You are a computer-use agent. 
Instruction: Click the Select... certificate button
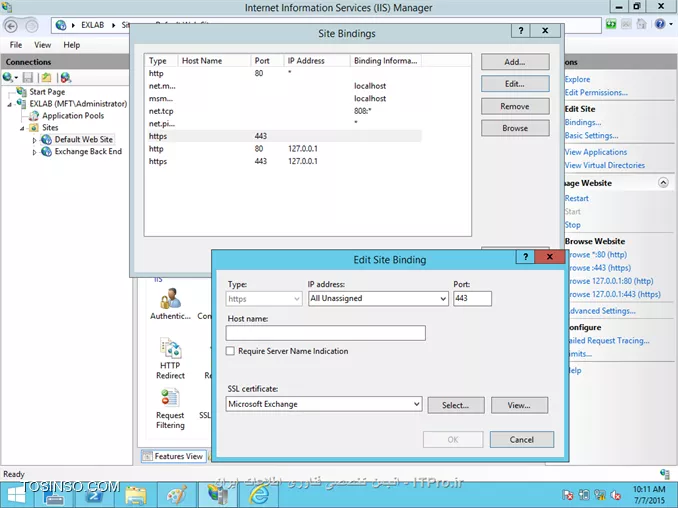tap(456, 405)
